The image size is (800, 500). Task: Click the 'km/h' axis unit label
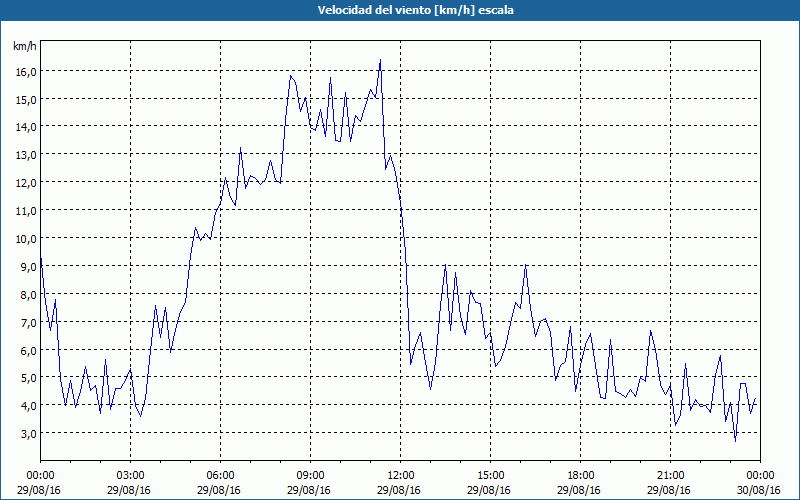[x=24, y=46]
